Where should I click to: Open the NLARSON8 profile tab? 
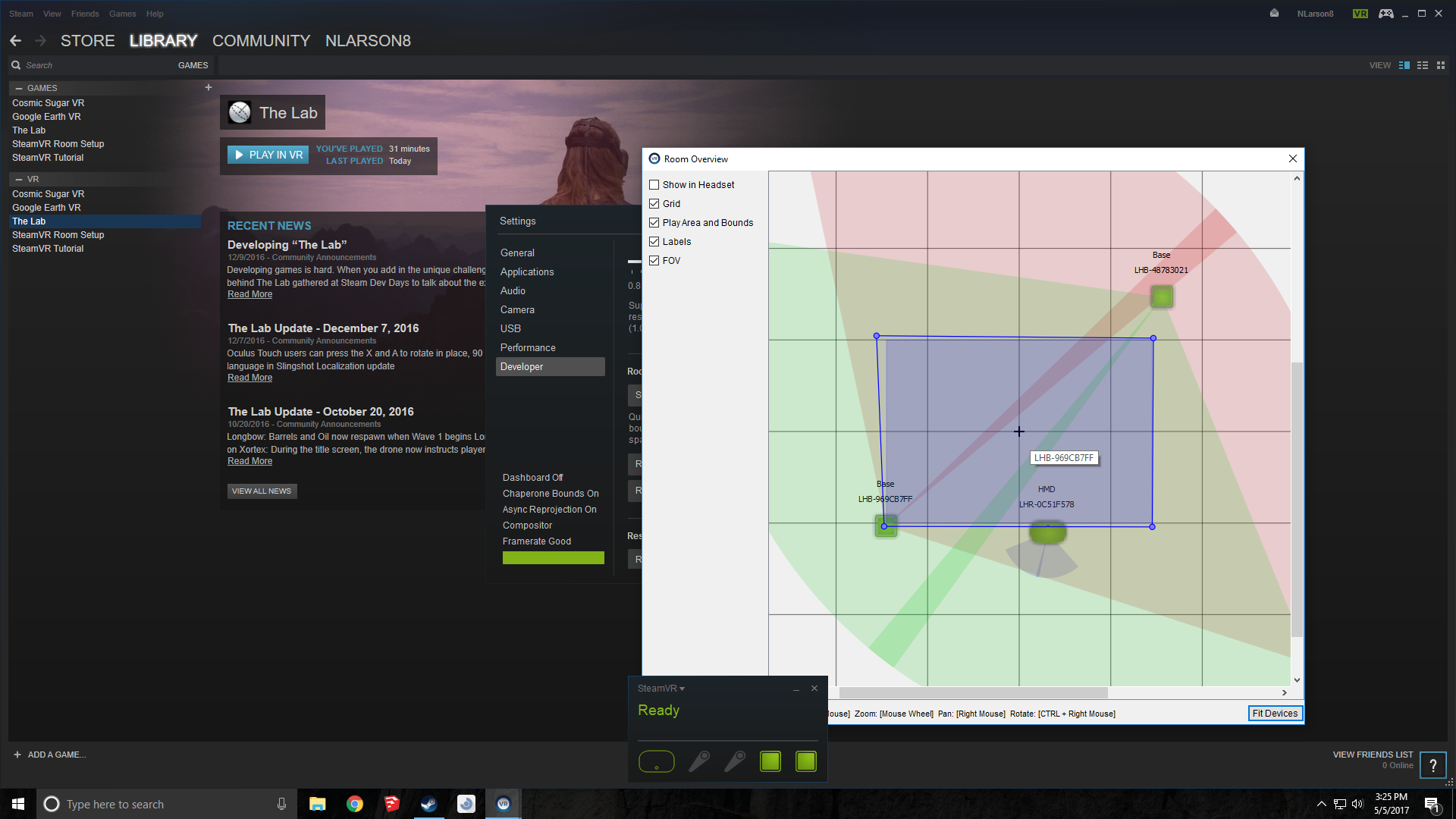[x=368, y=41]
